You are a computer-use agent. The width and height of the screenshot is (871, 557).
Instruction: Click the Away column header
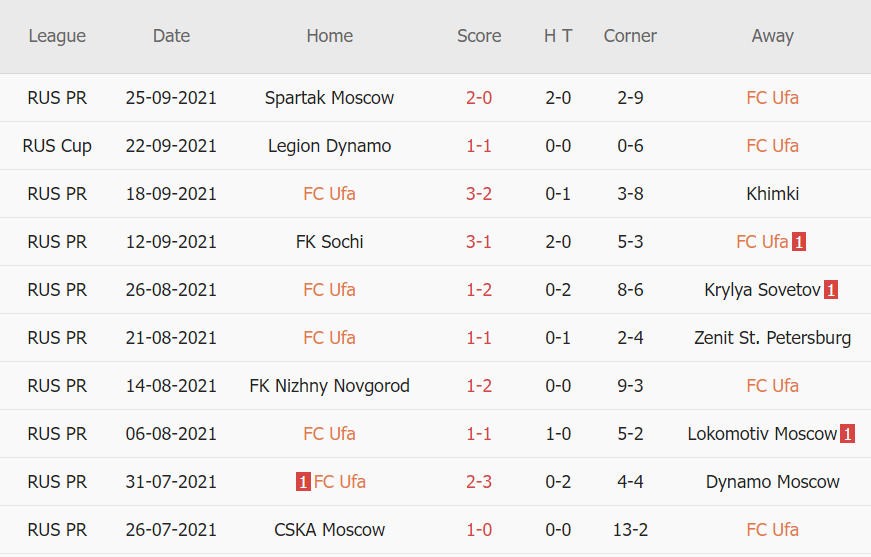click(x=772, y=36)
